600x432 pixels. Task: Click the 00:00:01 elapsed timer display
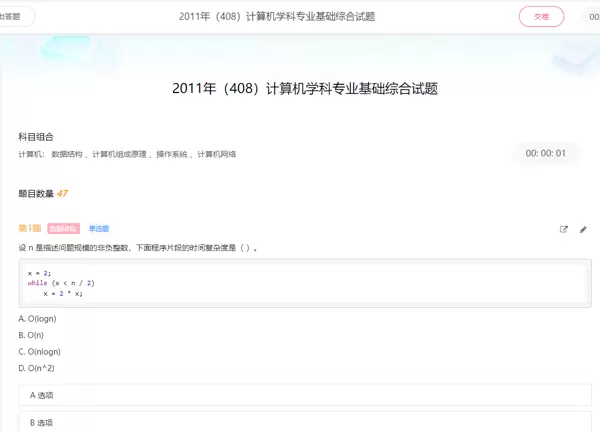pyautogui.click(x=546, y=153)
